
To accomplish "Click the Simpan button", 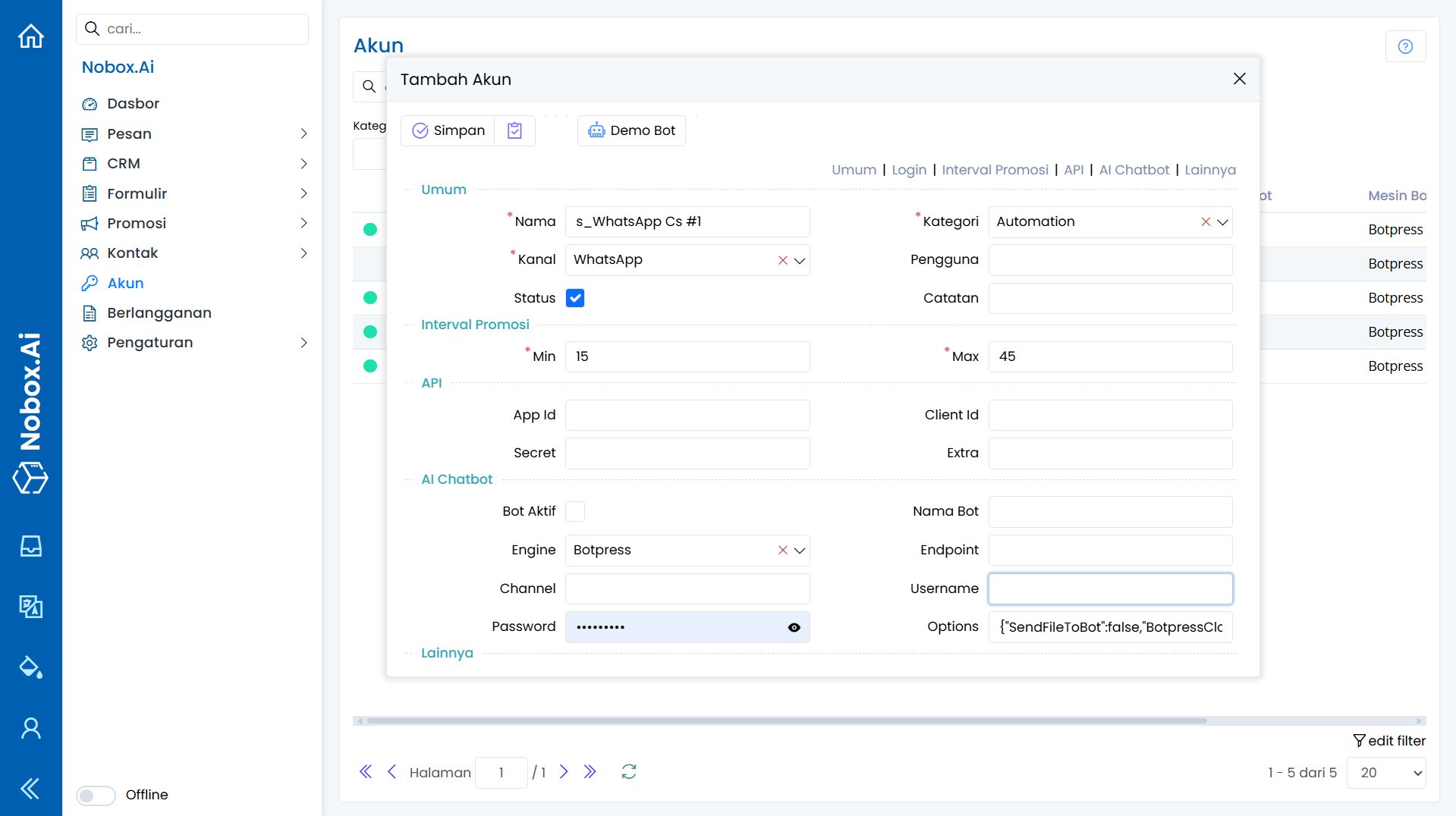I will click(448, 130).
